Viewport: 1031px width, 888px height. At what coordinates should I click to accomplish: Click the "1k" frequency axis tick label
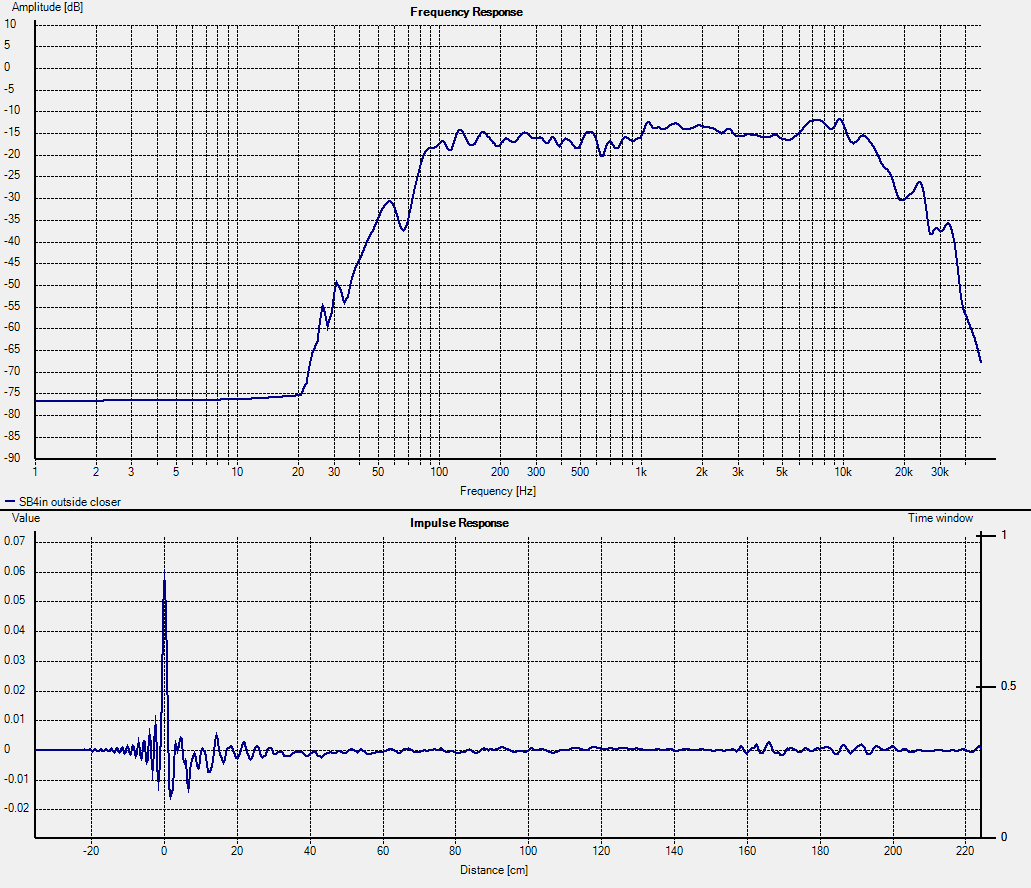click(x=641, y=472)
